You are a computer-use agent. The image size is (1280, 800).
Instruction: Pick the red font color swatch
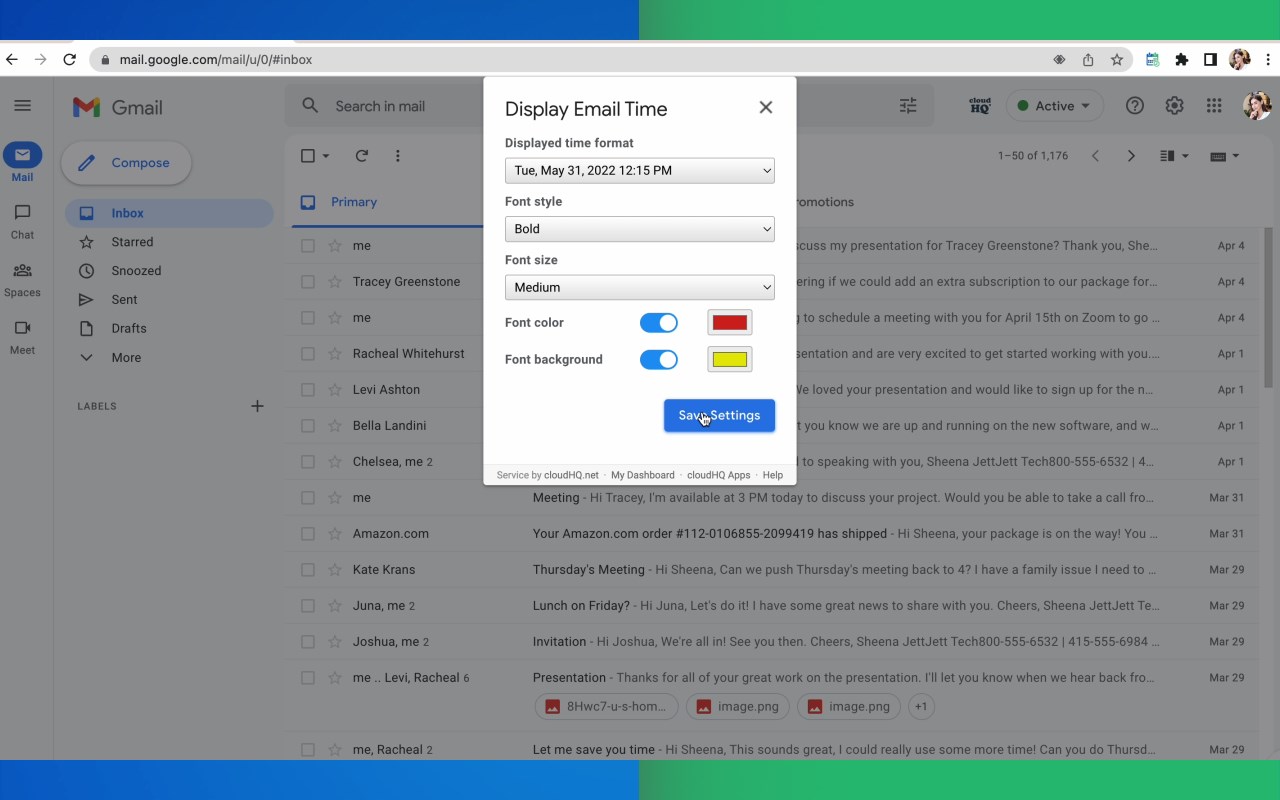pos(730,323)
